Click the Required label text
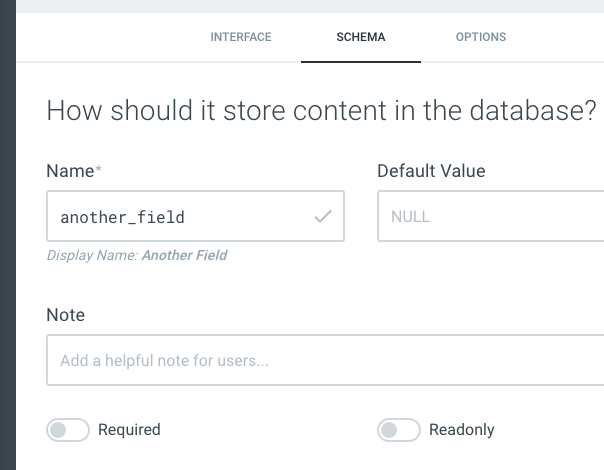The height and width of the screenshot is (470, 604). 129,430
